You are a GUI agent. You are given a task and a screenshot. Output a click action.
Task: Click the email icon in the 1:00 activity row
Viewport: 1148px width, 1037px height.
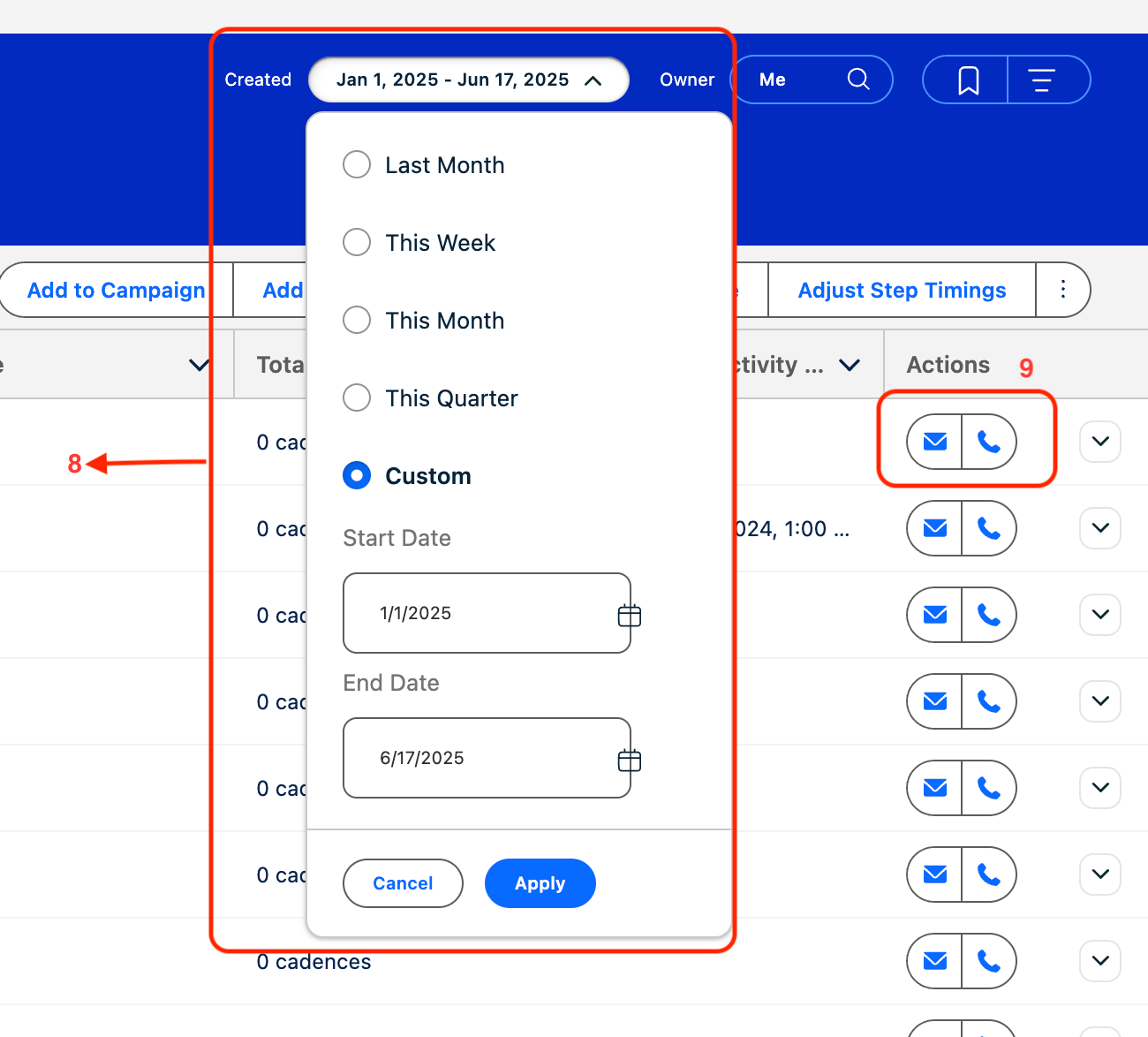click(x=935, y=528)
